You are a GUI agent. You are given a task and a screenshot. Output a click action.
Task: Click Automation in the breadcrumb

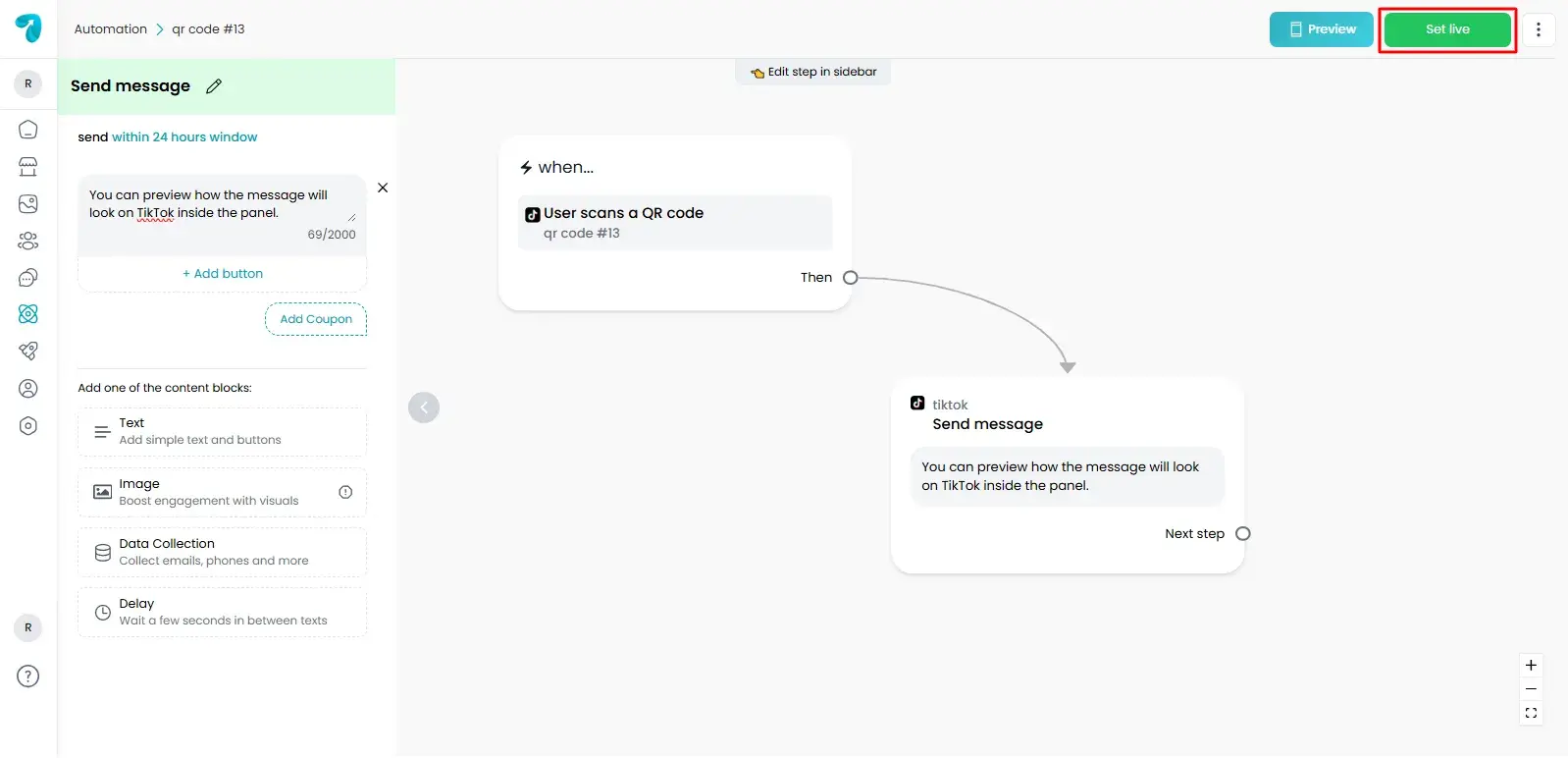tap(111, 29)
